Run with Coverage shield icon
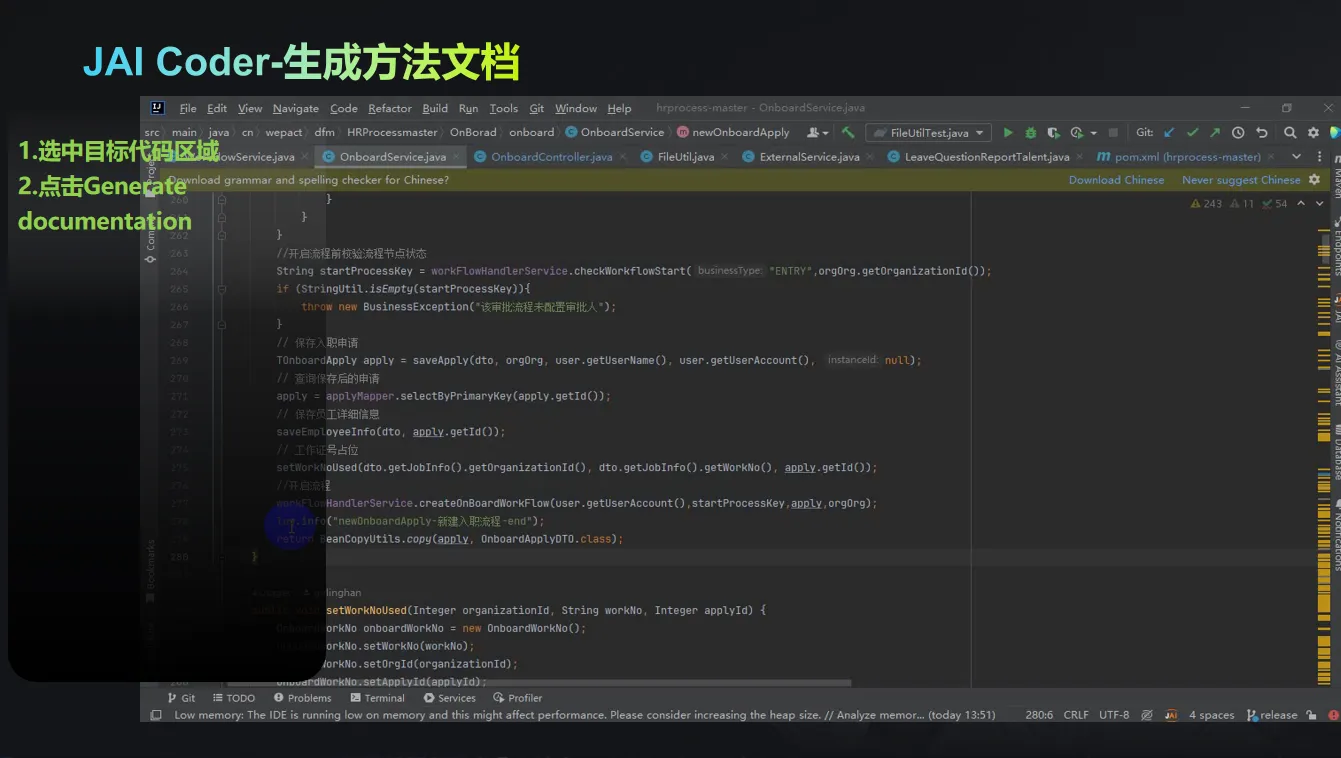Image resolution: width=1341 pixels, height=758 pixels. click(x=1053, y=133)
